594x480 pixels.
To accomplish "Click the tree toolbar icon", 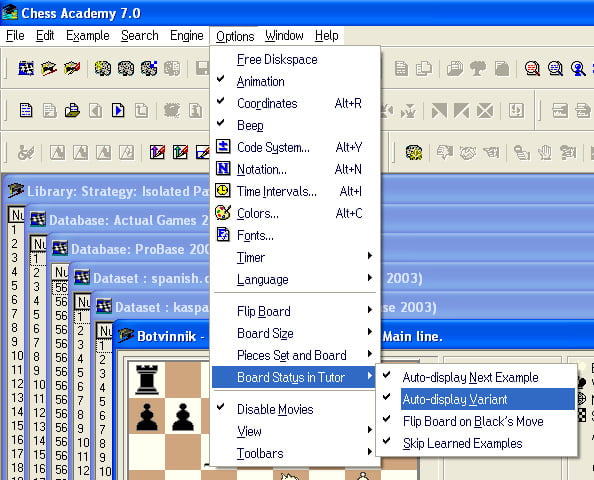I will (478, 69).
